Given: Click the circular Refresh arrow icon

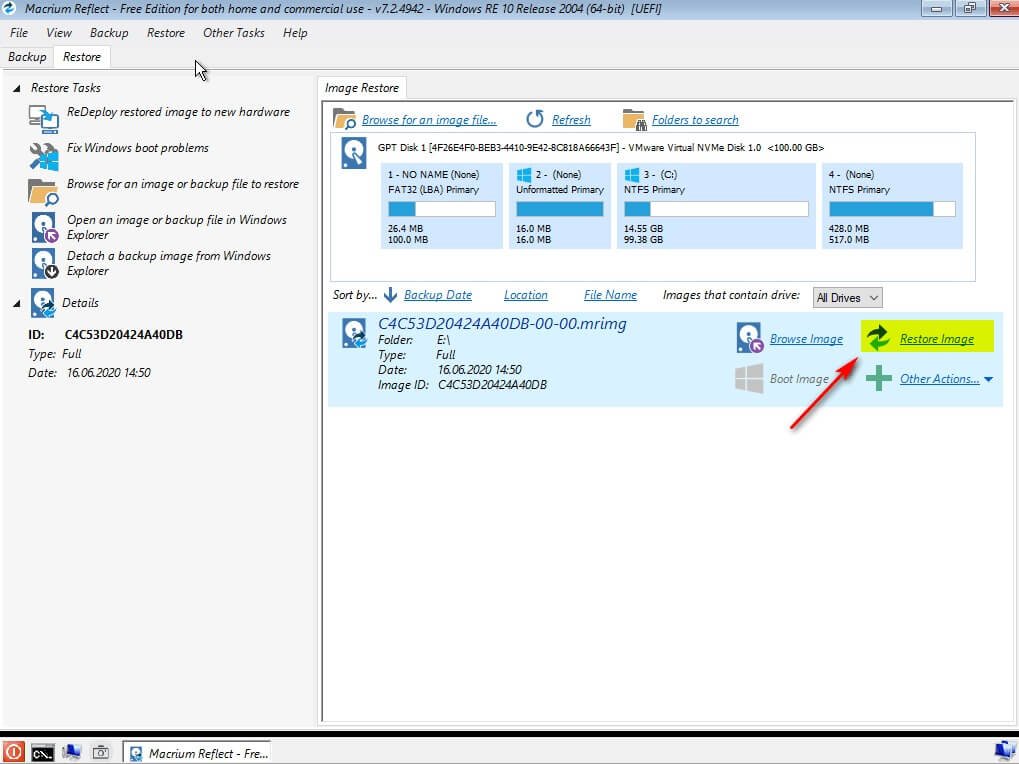Looking at the screenshot, I should 535,119.
